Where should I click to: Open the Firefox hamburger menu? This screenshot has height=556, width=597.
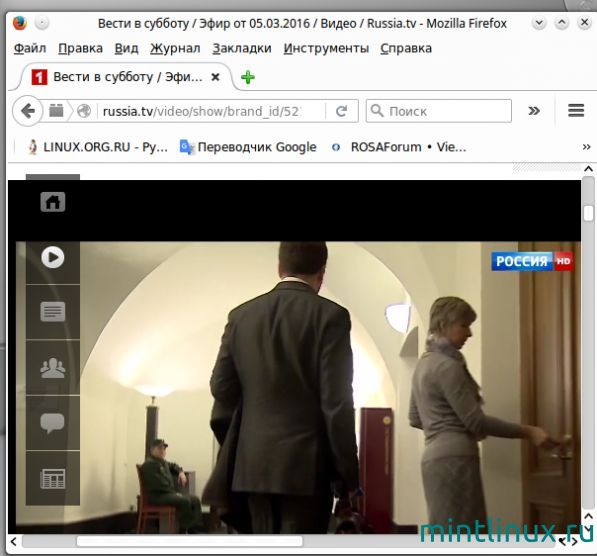pos(576,111)
